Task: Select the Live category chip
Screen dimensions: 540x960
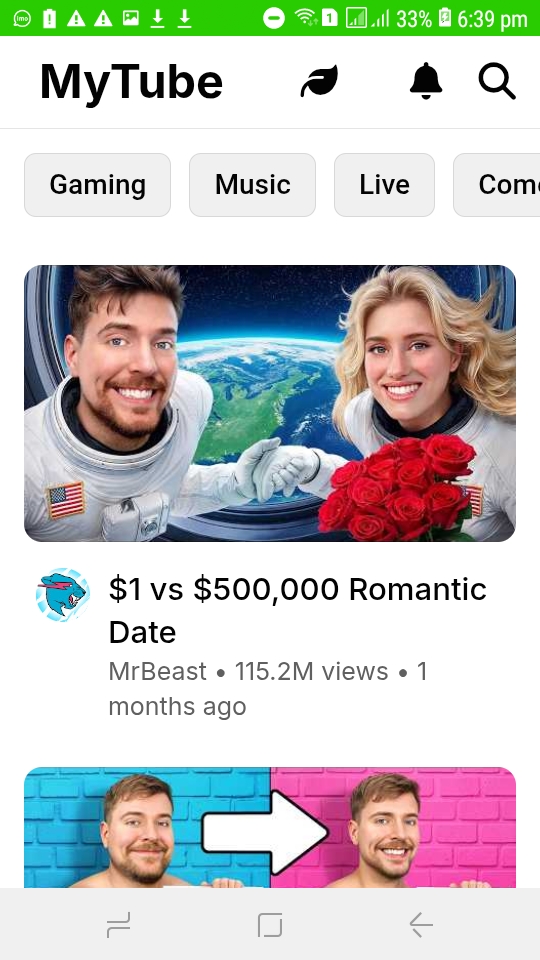Action: pyautogui.click(x=384, y=185)
